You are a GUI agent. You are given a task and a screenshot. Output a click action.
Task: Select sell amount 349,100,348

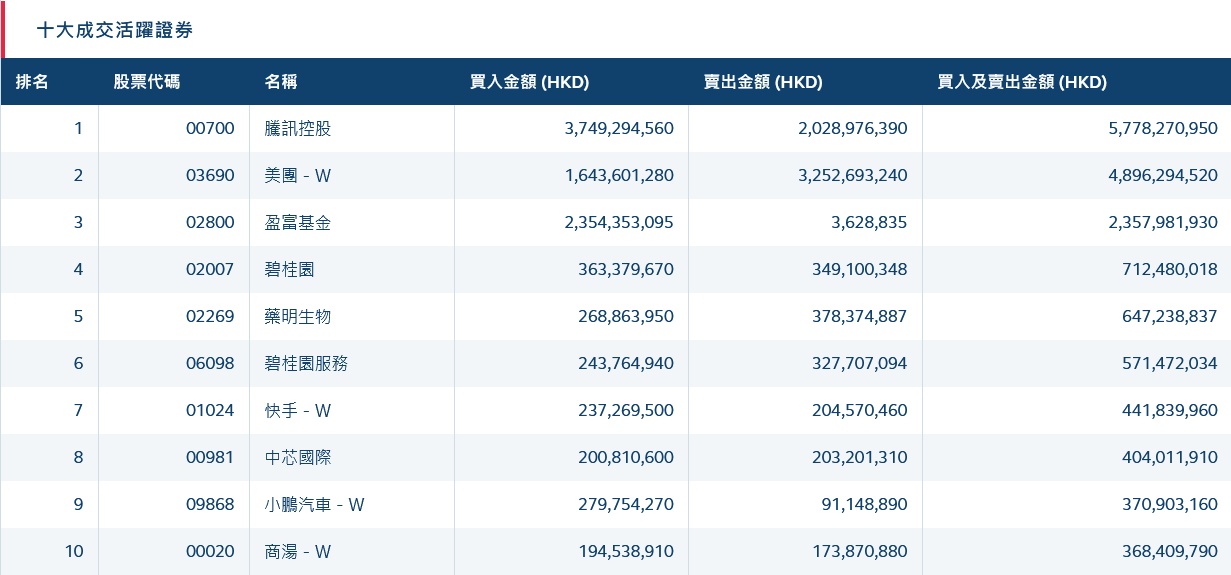point(860,269)
